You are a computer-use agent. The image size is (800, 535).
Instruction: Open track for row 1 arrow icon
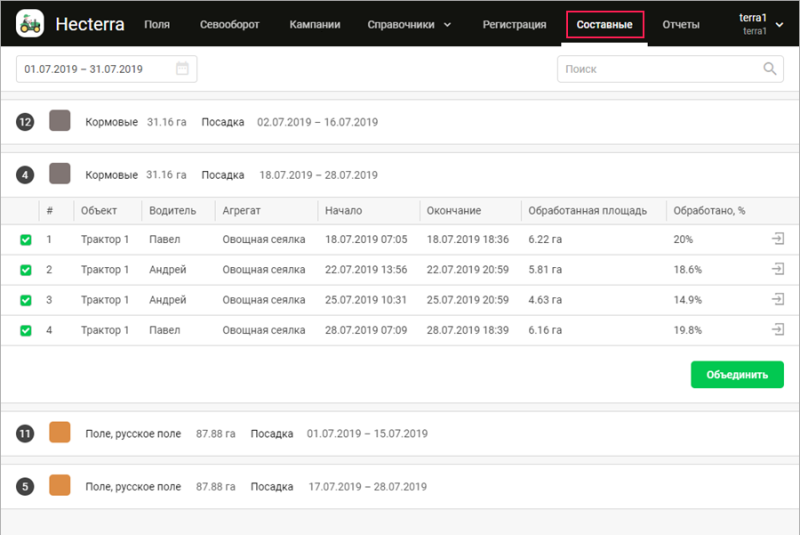coord(777,240)
